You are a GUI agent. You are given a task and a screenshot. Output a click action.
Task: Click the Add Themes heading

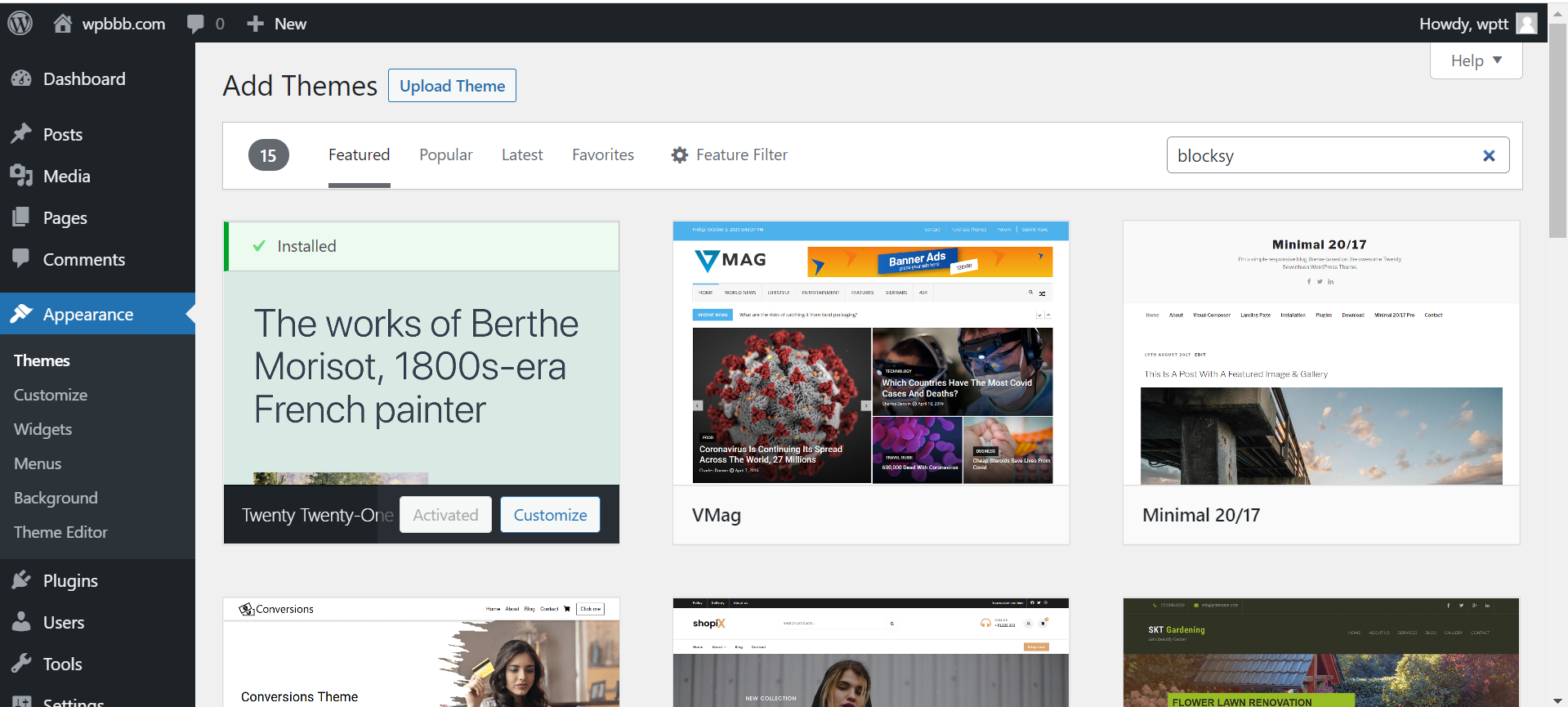[x=300, y=86]
